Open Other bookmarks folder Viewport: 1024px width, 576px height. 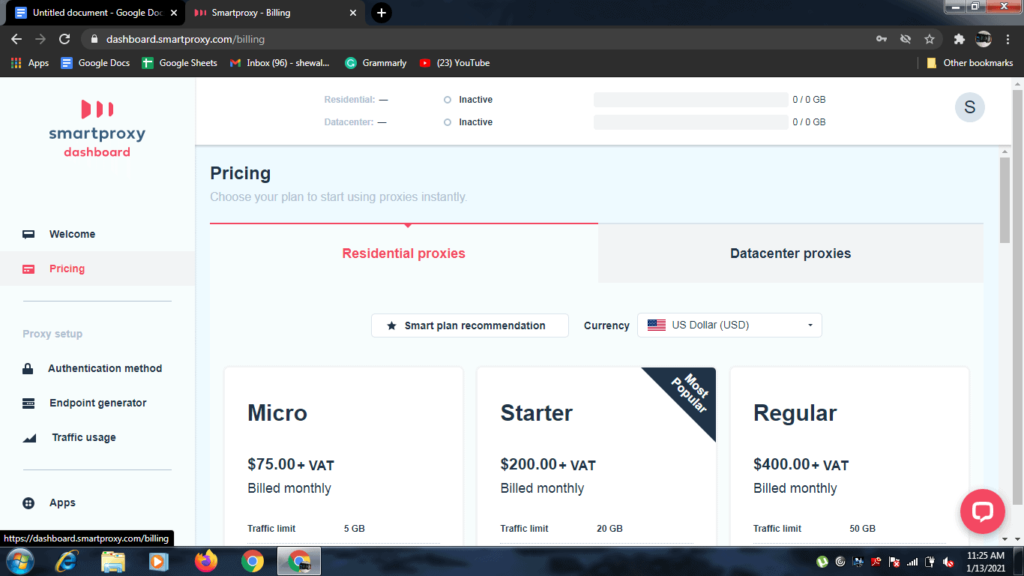tap(970, 63)
